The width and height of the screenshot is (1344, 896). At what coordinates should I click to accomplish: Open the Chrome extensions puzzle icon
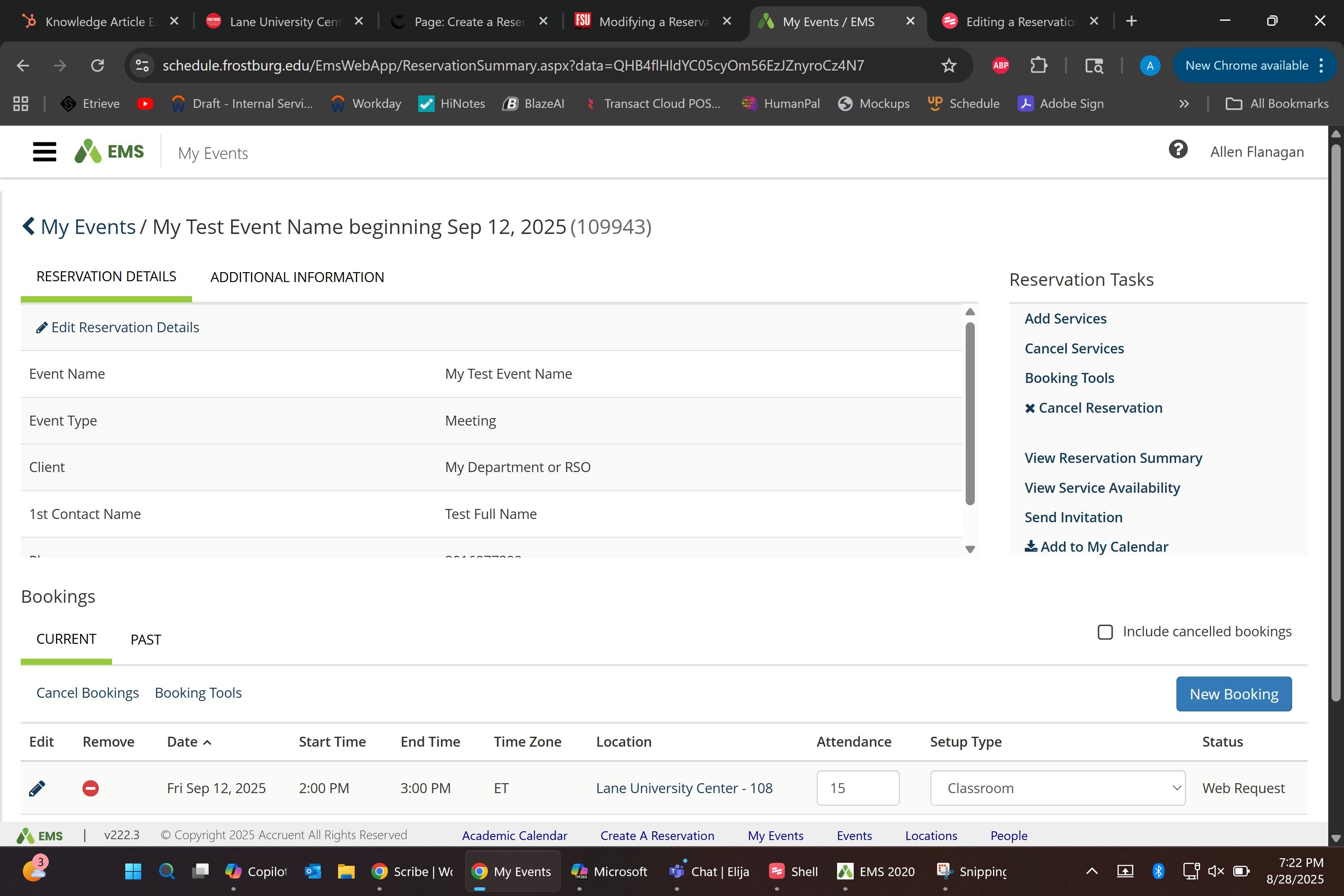(x=1038, y=66)
